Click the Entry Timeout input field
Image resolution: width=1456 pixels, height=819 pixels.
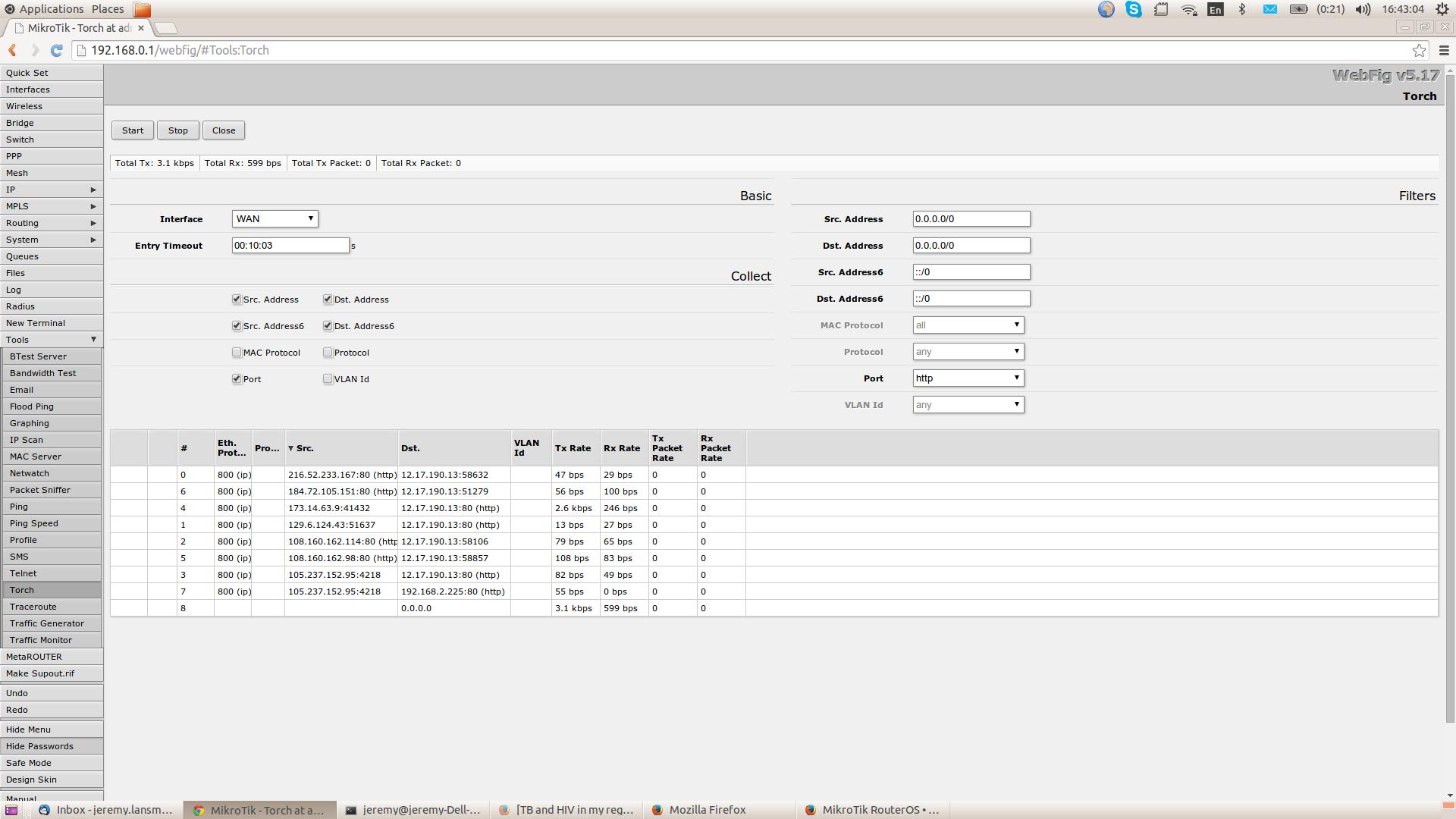click(290, 246)
